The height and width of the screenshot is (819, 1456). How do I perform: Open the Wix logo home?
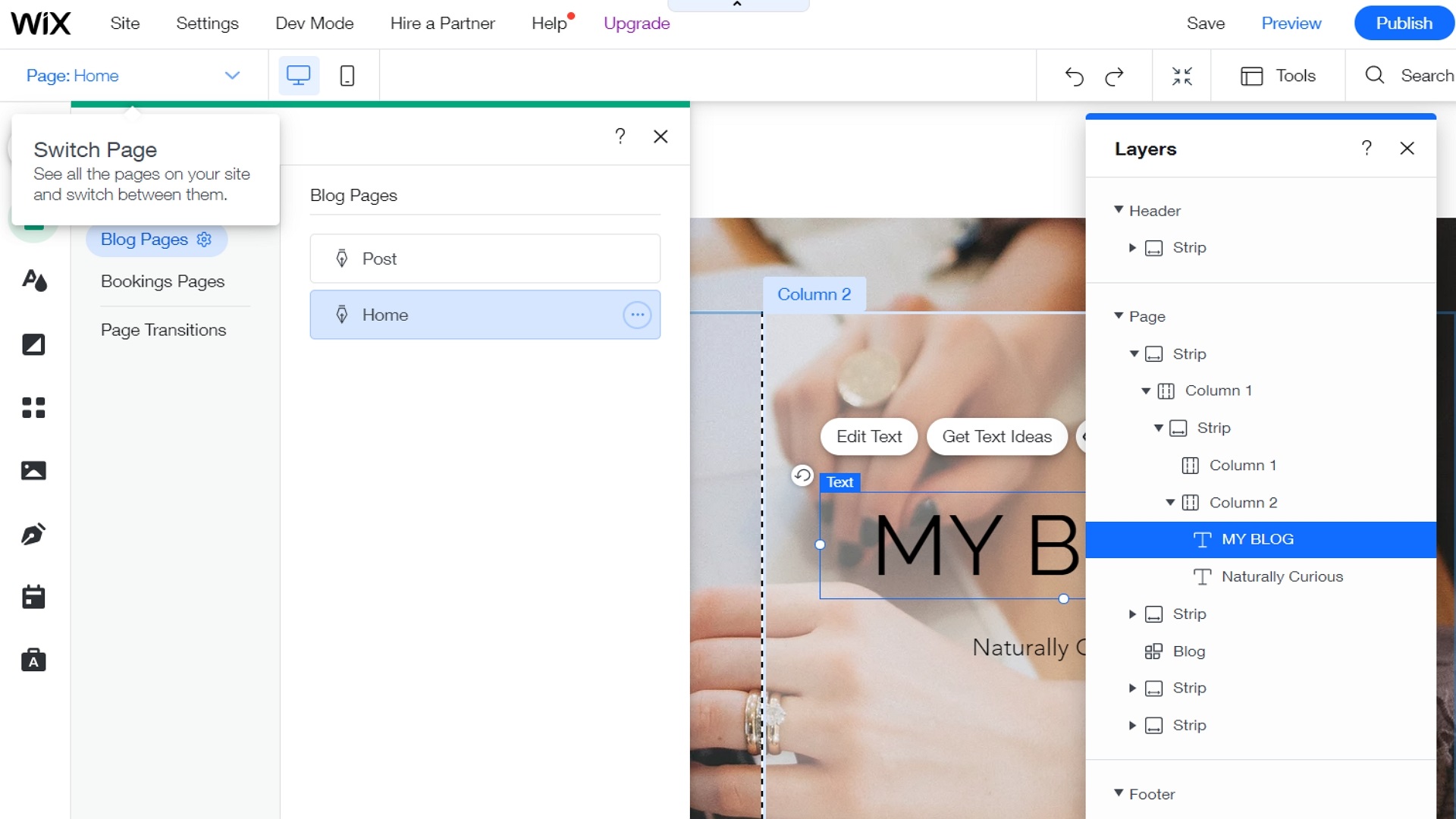point(41,24)
